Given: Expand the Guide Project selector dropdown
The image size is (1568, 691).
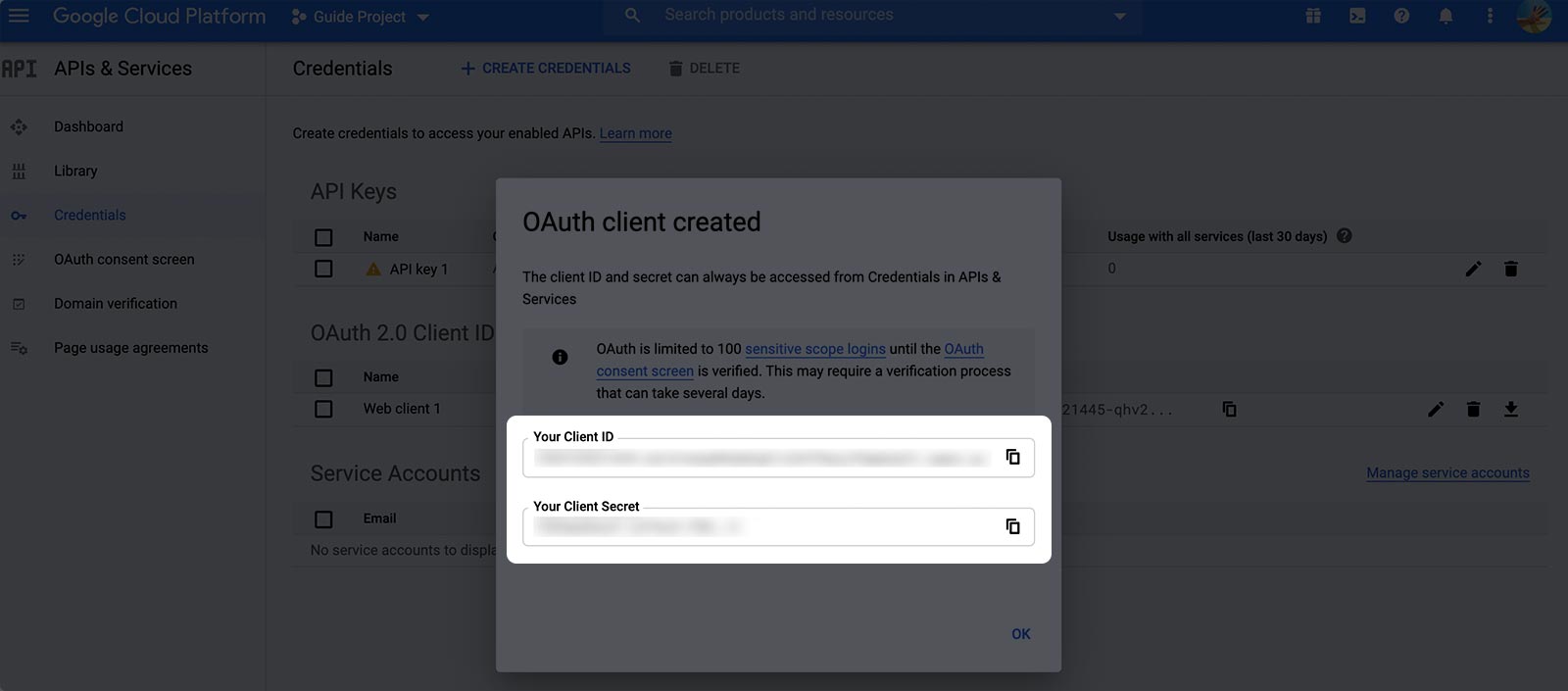Looking at the screenshot, I should click(361, 17).
